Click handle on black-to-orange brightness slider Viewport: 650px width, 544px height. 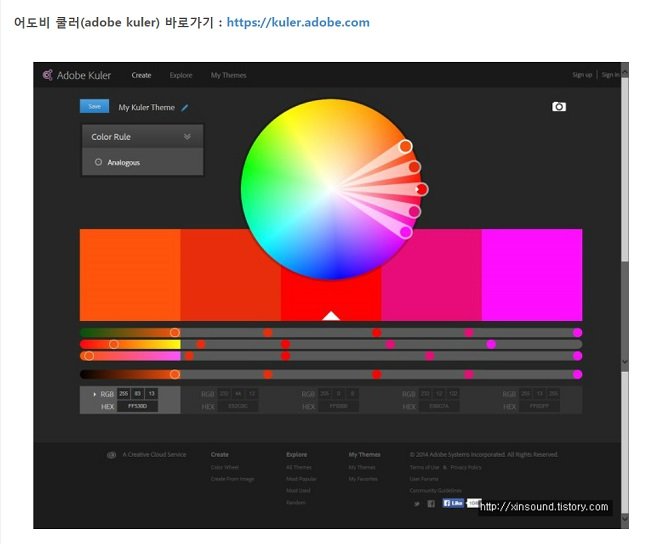coord(175,374)
